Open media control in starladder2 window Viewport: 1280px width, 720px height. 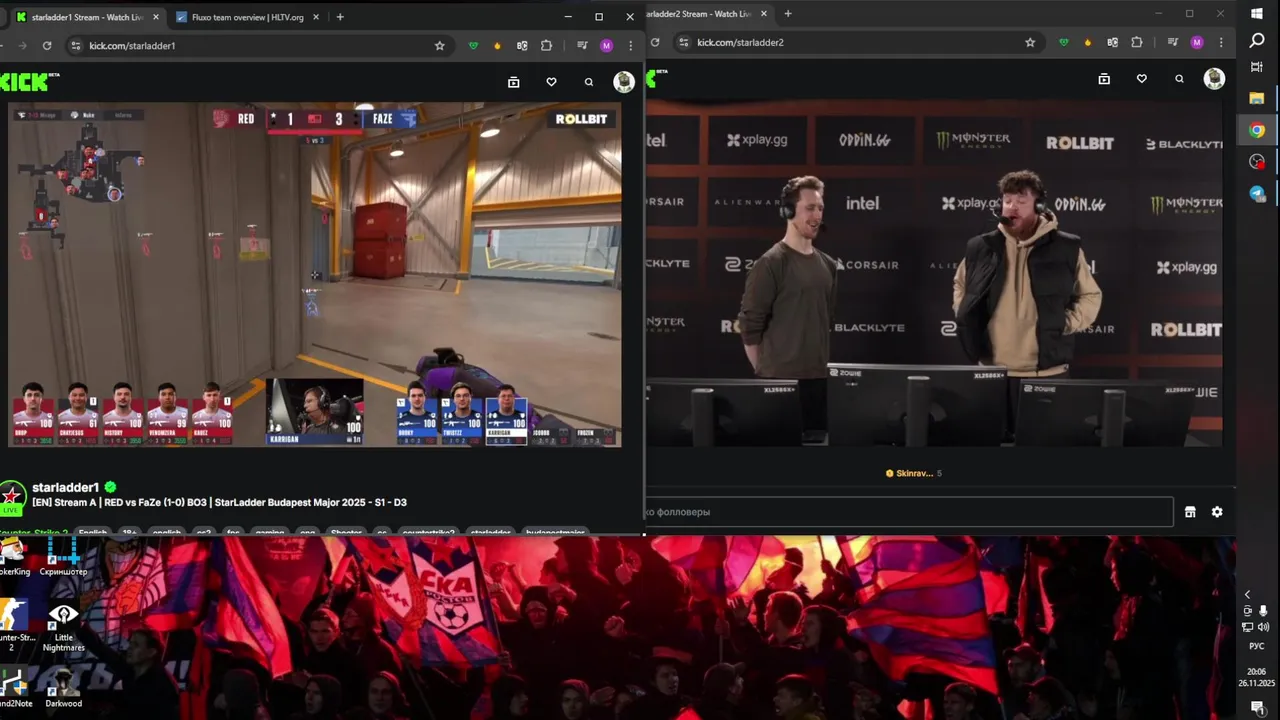(1173, 42)
